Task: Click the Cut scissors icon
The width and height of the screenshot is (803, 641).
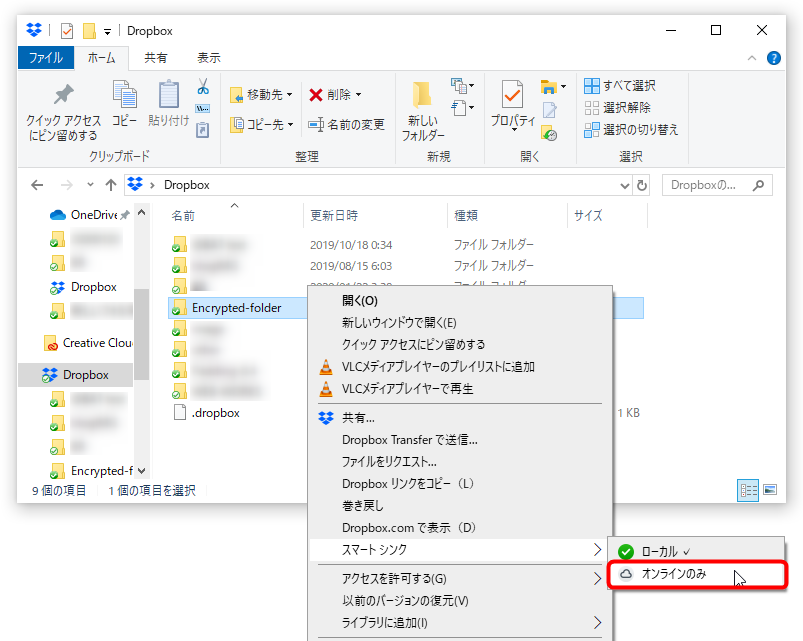Action: [203, 87]
